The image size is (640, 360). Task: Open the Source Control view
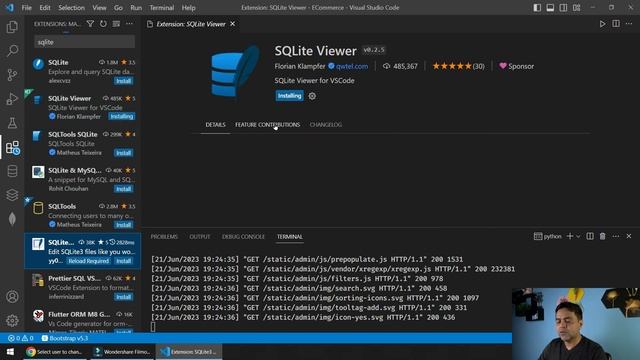click(x=12, y=75)
